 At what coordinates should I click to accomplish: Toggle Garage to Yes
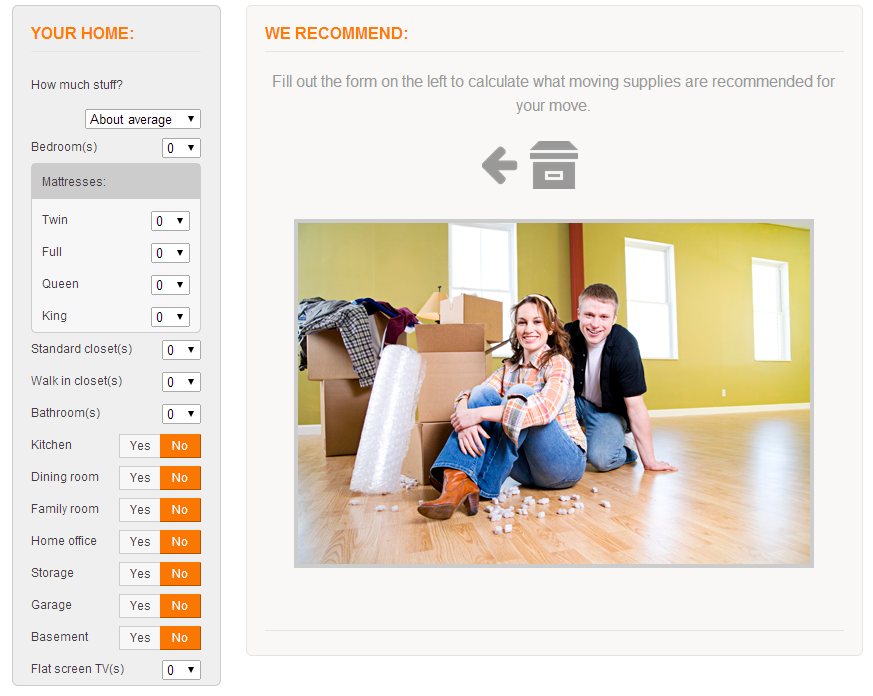pyautogui.click(x=139, y=605)
